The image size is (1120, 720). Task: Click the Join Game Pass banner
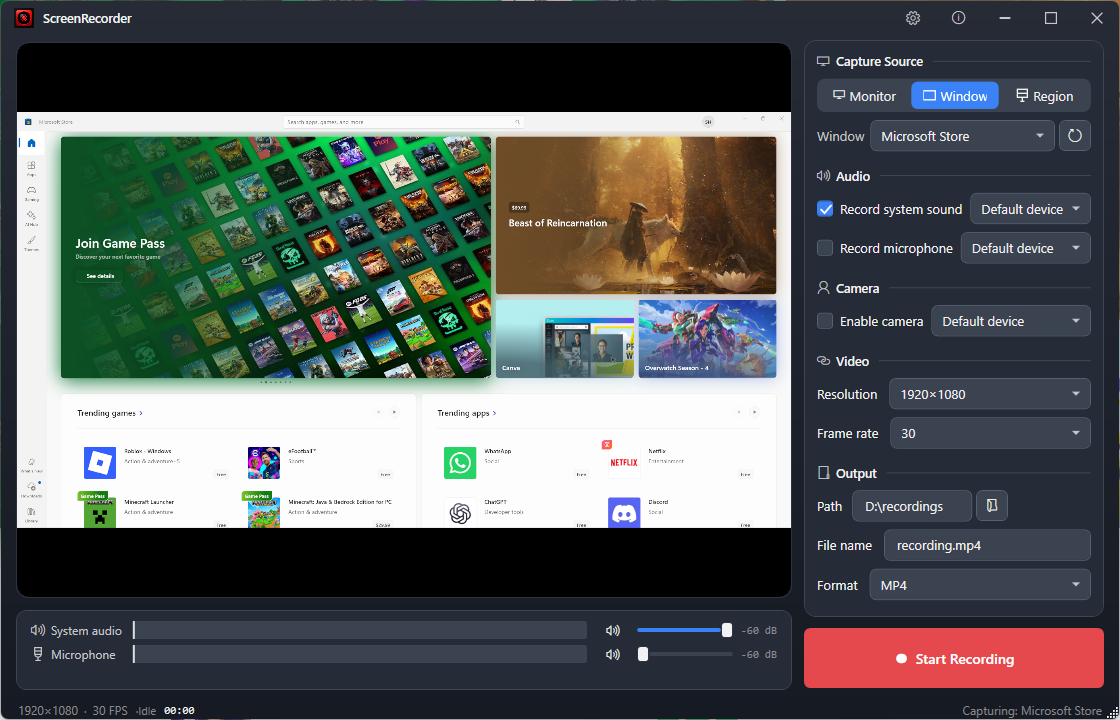pos(276,257)
